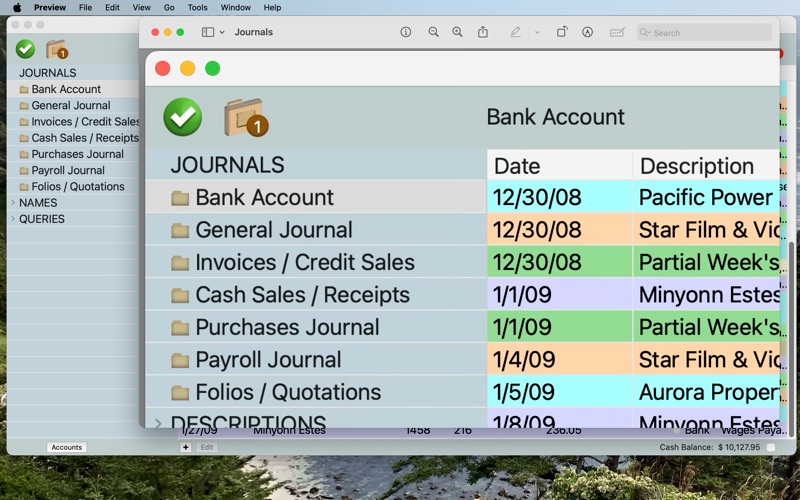
Task: Click Folios / Quotations row in Preview image
Action: 316,392
